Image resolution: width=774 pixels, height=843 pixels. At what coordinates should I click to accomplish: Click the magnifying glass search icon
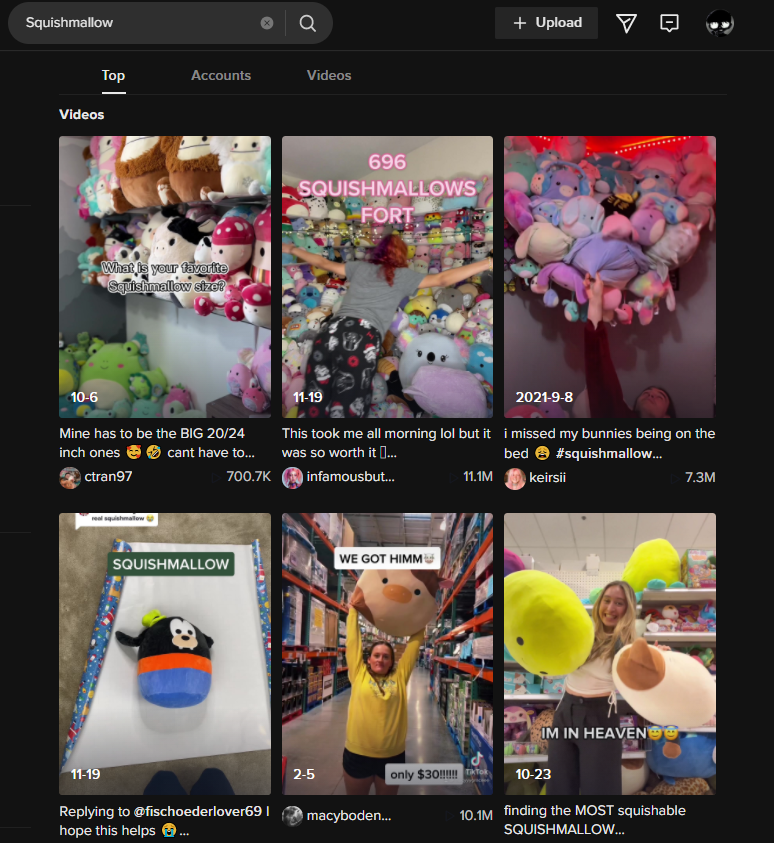308,23
